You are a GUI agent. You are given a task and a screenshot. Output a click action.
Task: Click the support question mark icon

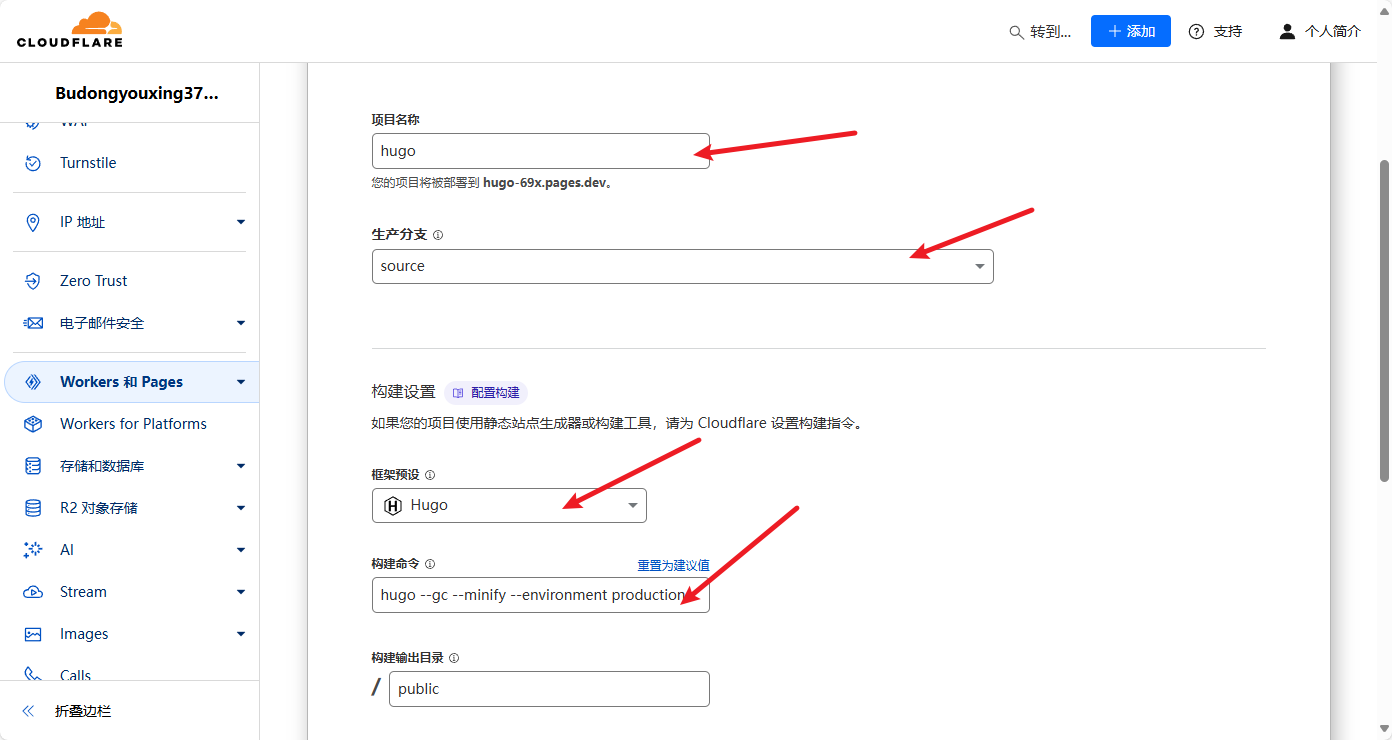click(x=1196, y=32)
